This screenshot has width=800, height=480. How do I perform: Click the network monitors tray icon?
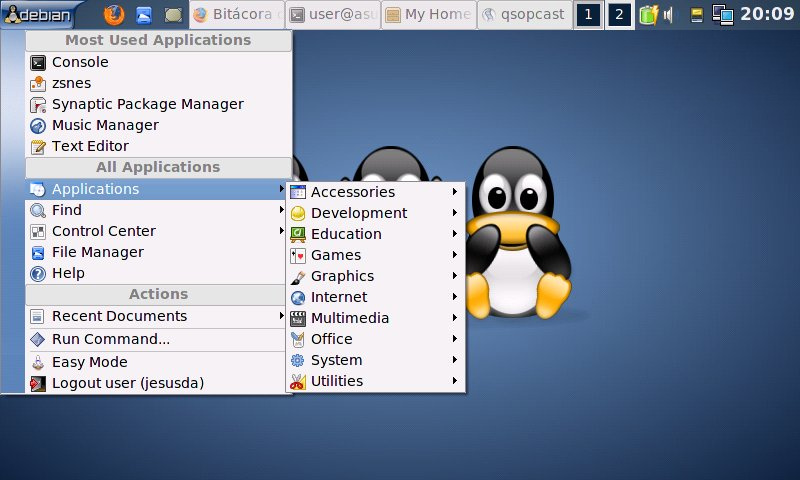[722, 15]
